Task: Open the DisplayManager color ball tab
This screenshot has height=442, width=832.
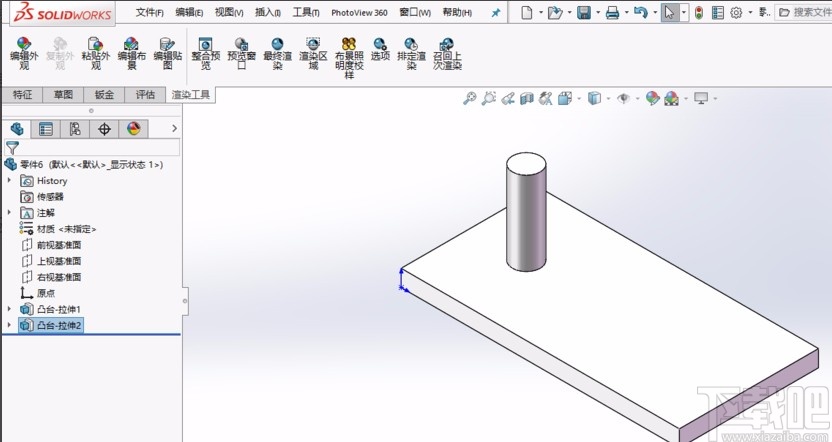Action: click(133, 129)
